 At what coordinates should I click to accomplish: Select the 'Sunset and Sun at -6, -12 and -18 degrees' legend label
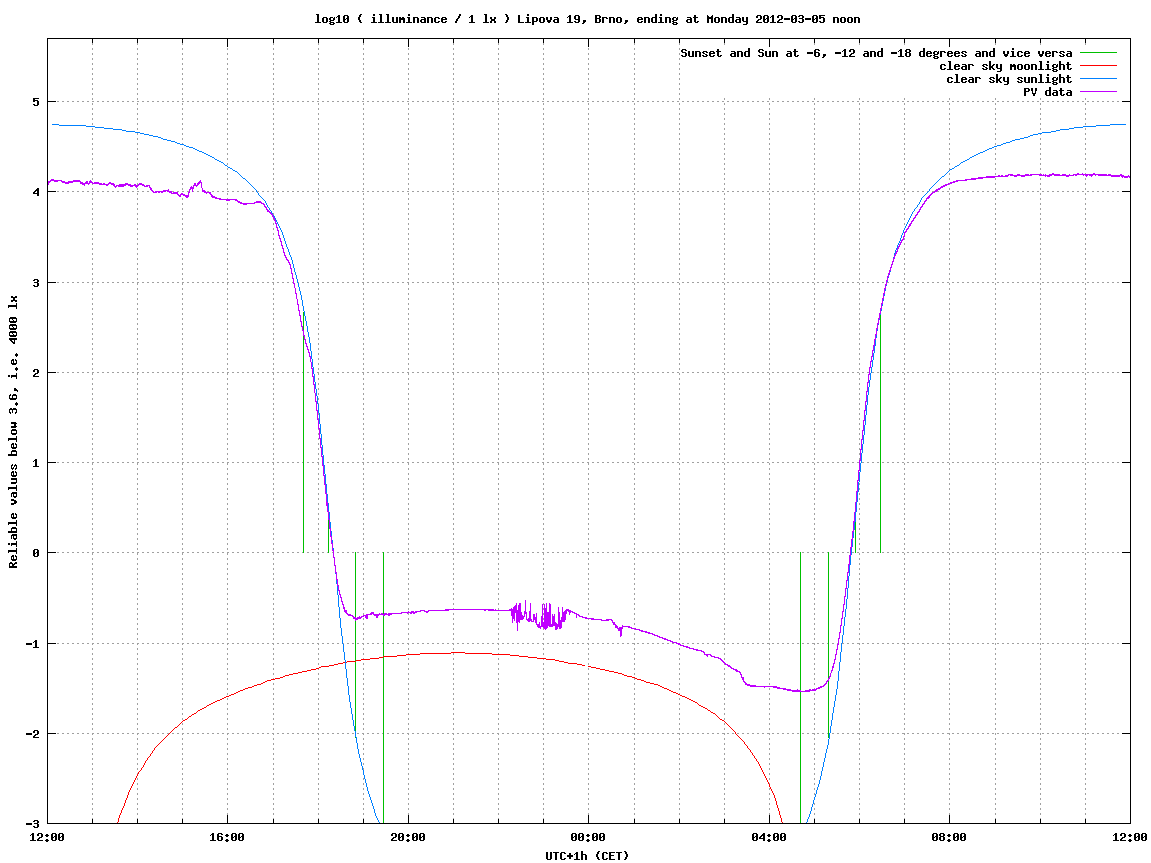876,53
